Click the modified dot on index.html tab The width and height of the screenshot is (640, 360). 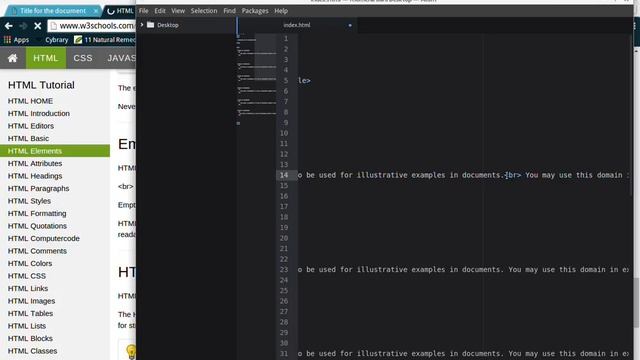[350, 25]
